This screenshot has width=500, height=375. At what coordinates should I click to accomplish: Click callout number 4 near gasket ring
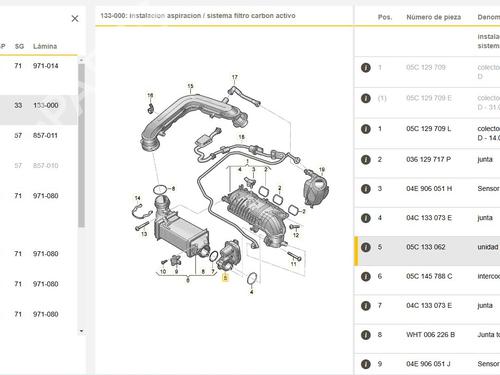251,292
